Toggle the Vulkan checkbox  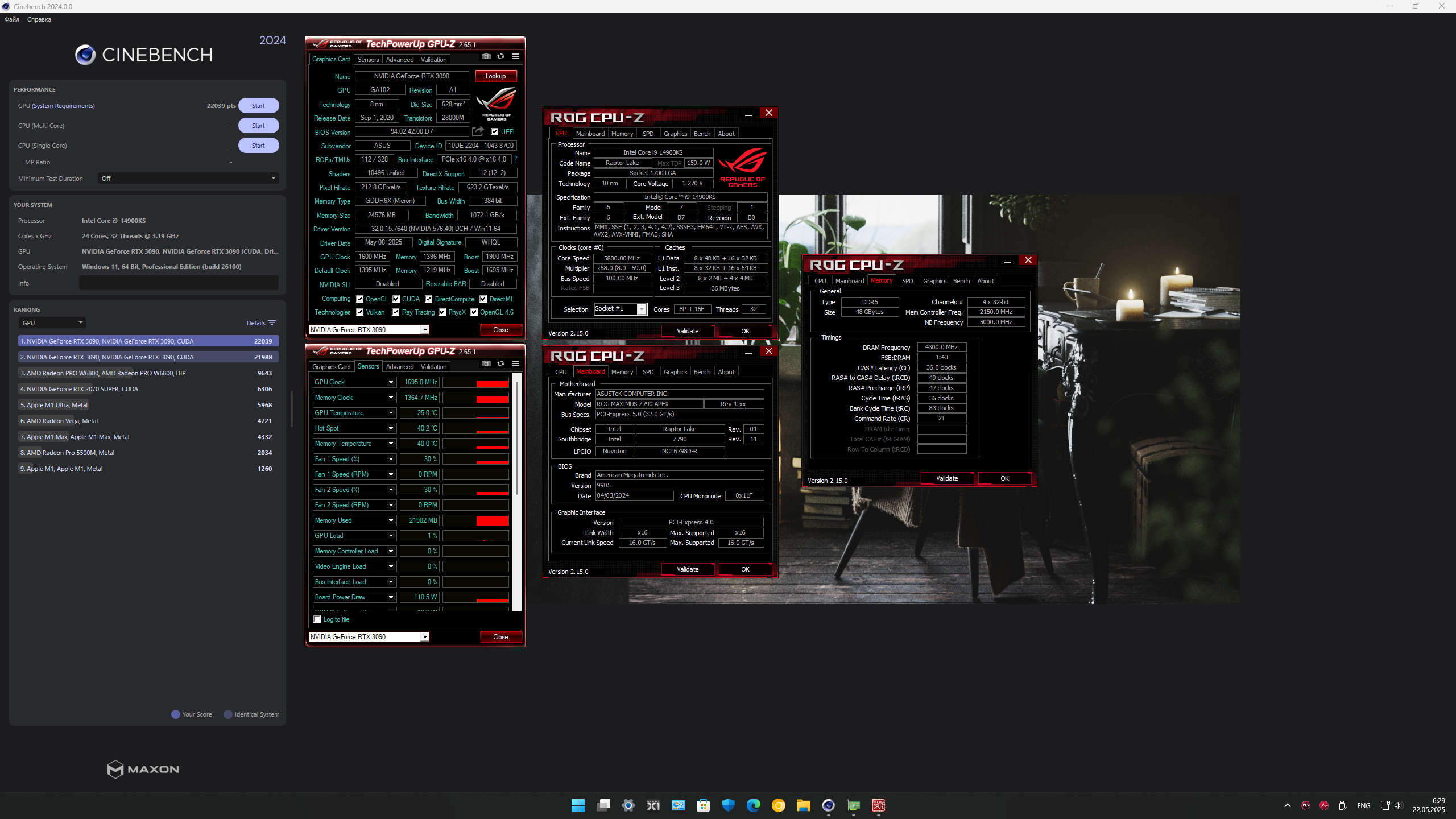pos(359,312)
